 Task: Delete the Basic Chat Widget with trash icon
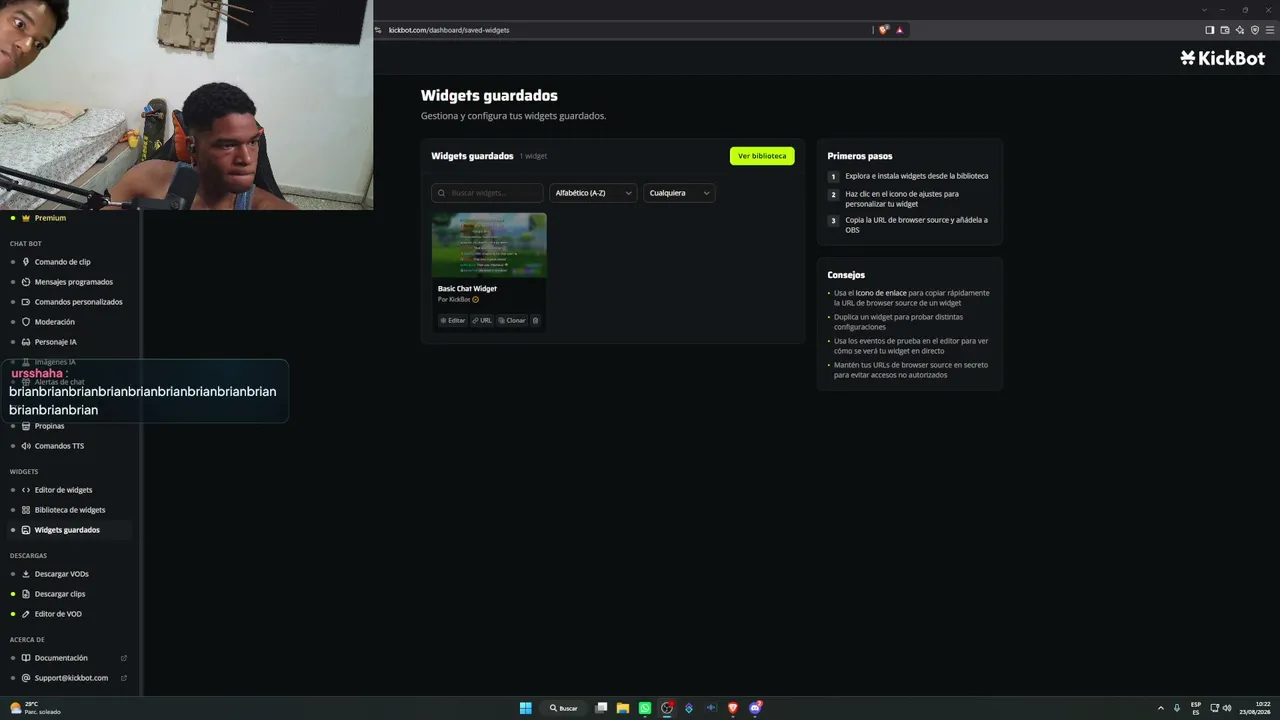[x=535, y=321]
